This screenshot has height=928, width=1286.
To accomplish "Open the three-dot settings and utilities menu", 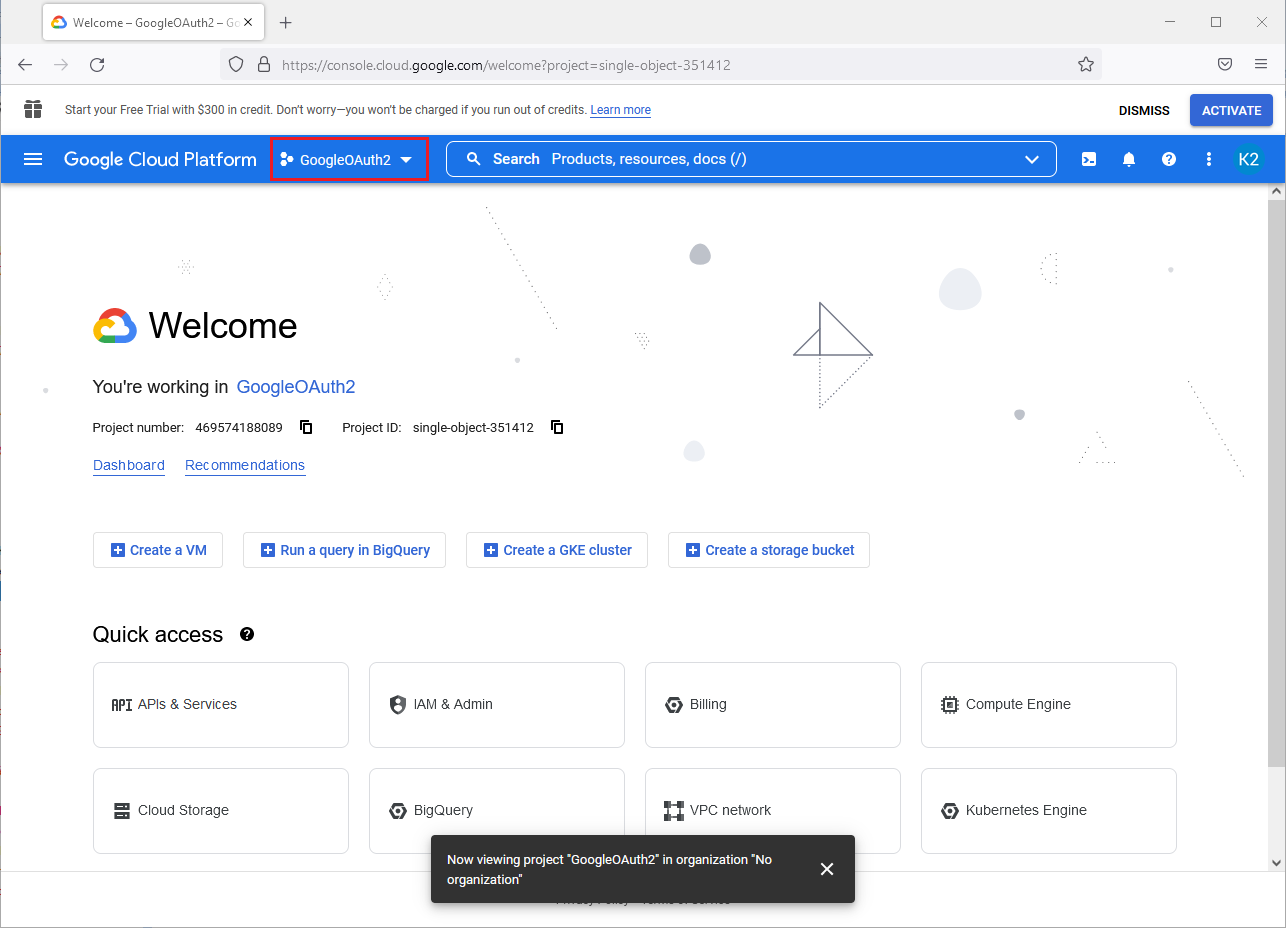I will point(1209,159).
